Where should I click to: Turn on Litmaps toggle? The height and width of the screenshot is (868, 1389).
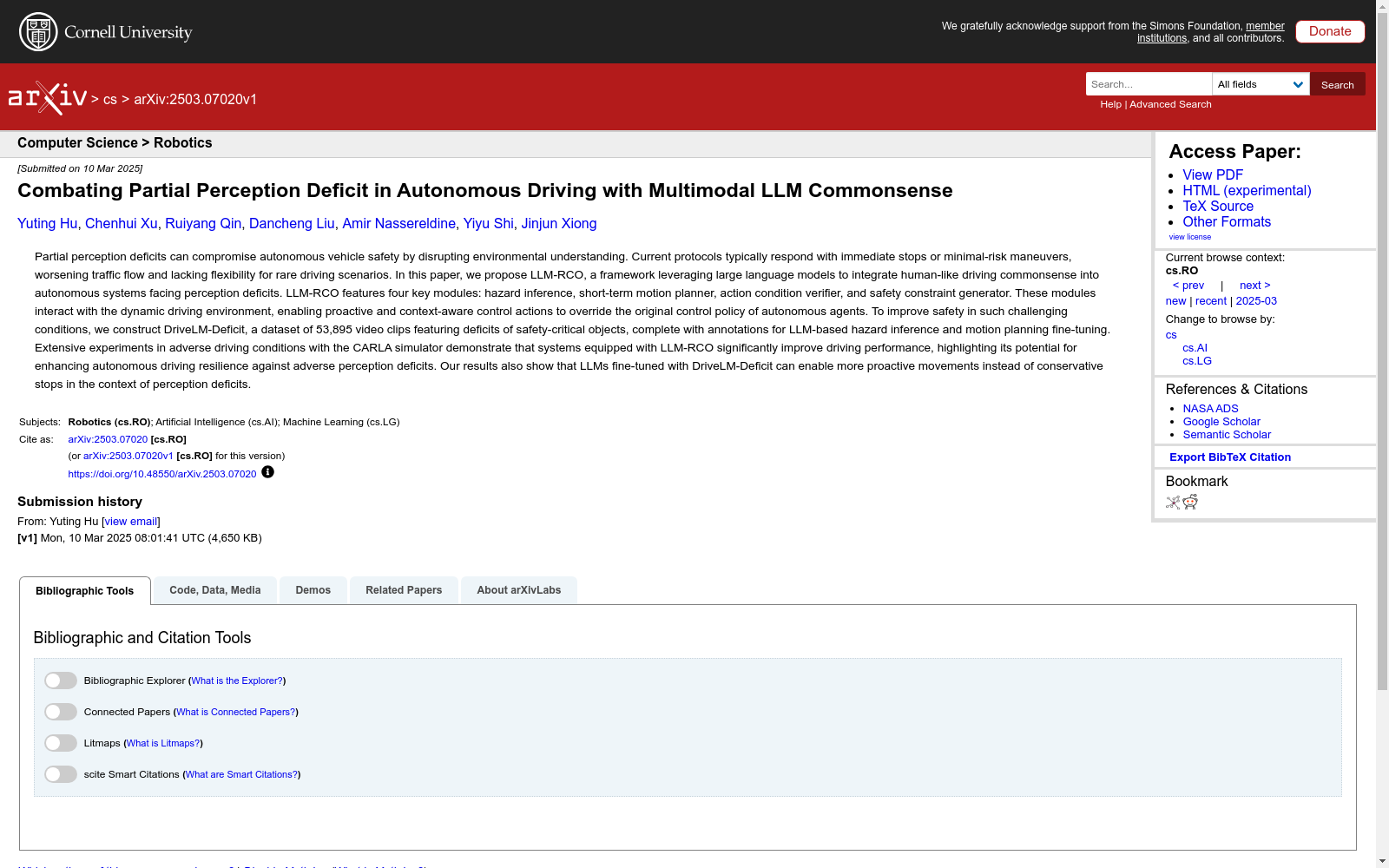point(61,743)
